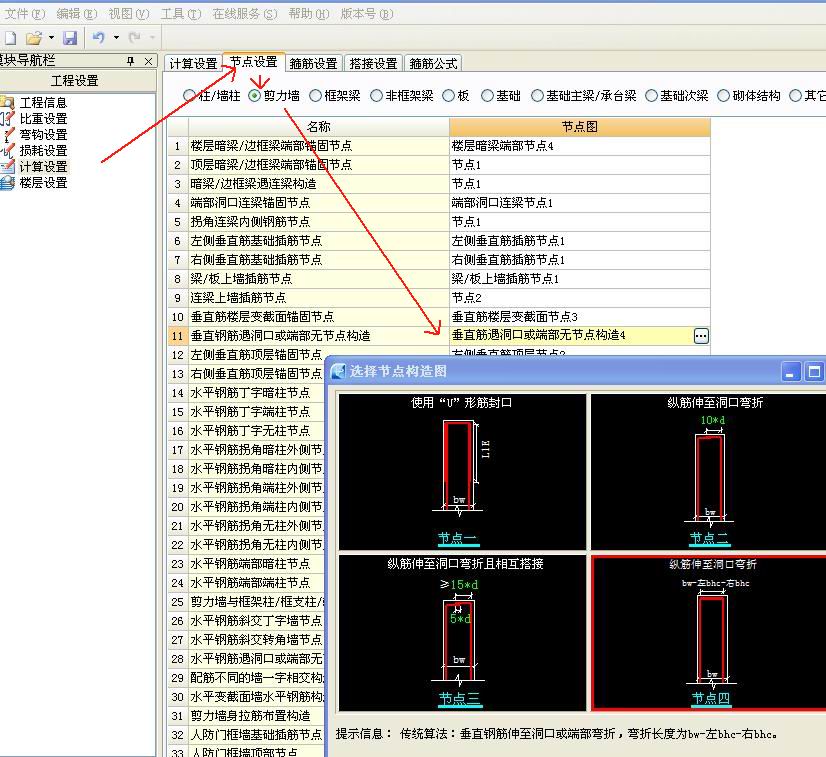
Task: Click the 5*d value in node three diagram
Action: [x=460, y=618]
